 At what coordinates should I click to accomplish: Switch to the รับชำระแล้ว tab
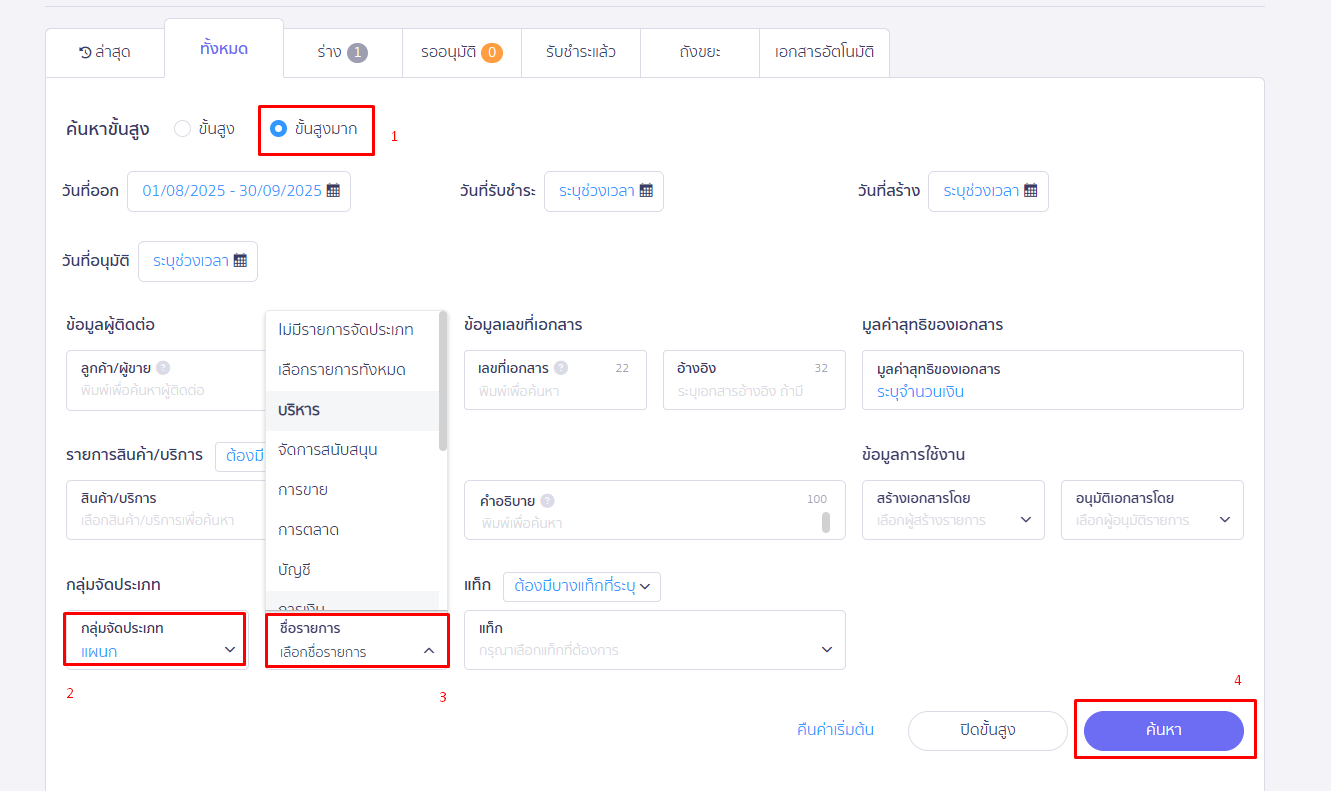580,52
